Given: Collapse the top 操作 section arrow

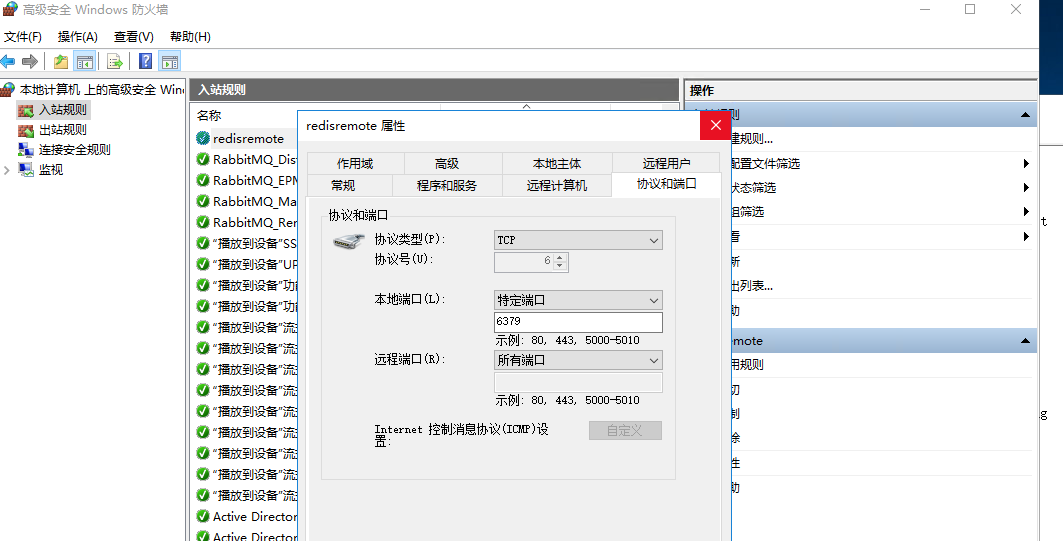Looking at the screenshot, I should (x=1025, y=115).
